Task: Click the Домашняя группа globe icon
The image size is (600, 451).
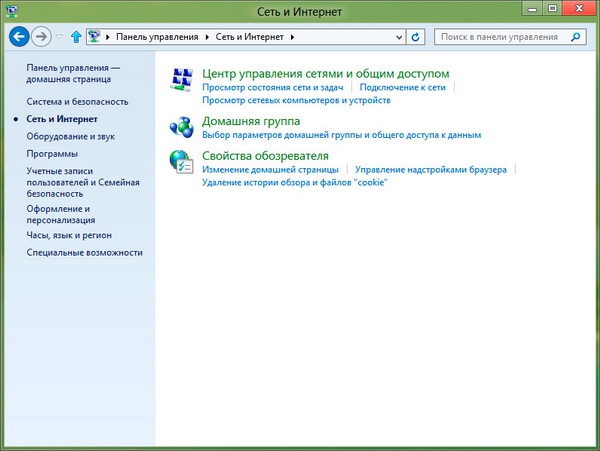Action: pos(182,127)
